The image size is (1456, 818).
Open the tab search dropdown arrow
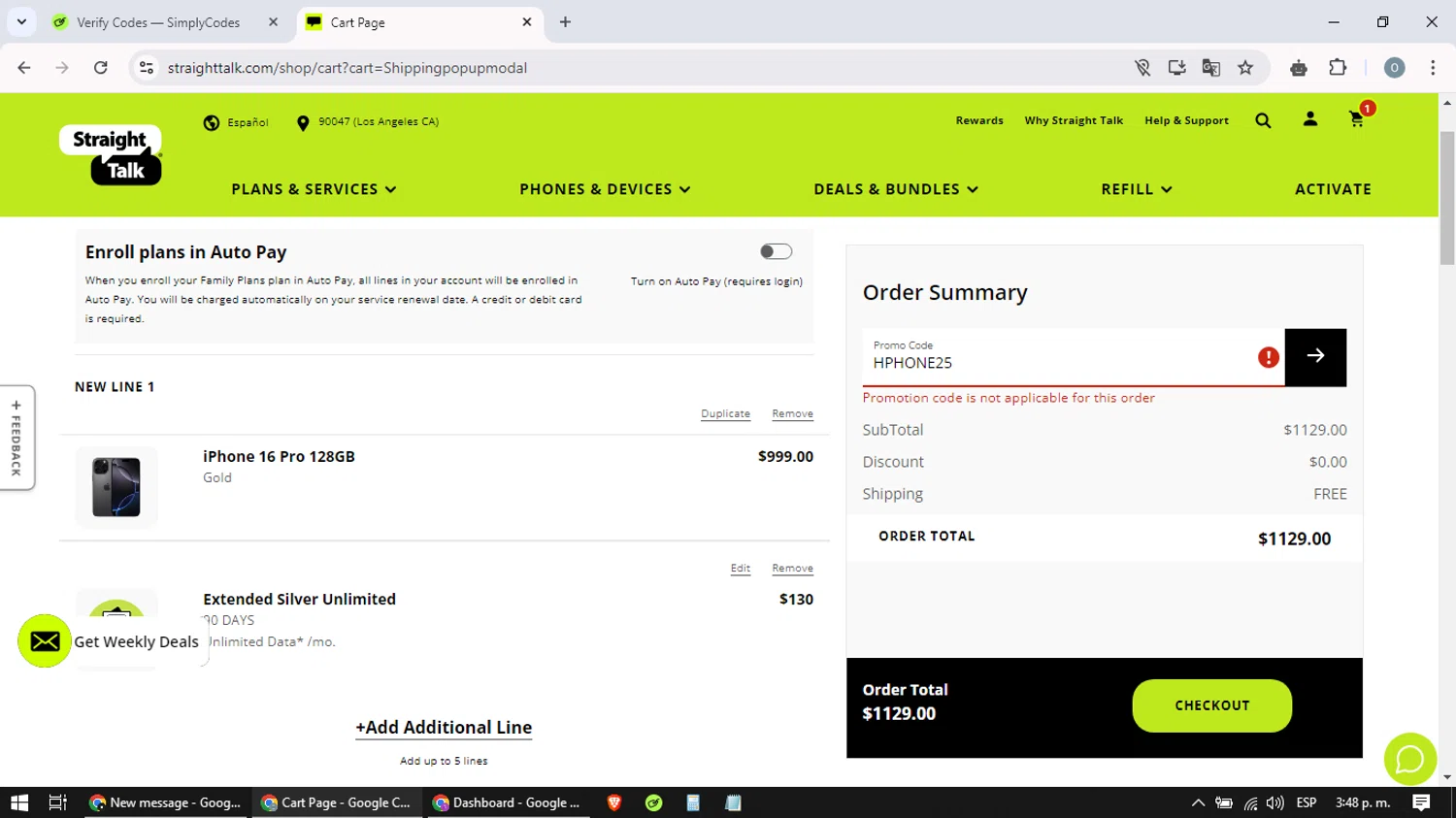click(21, 21)
